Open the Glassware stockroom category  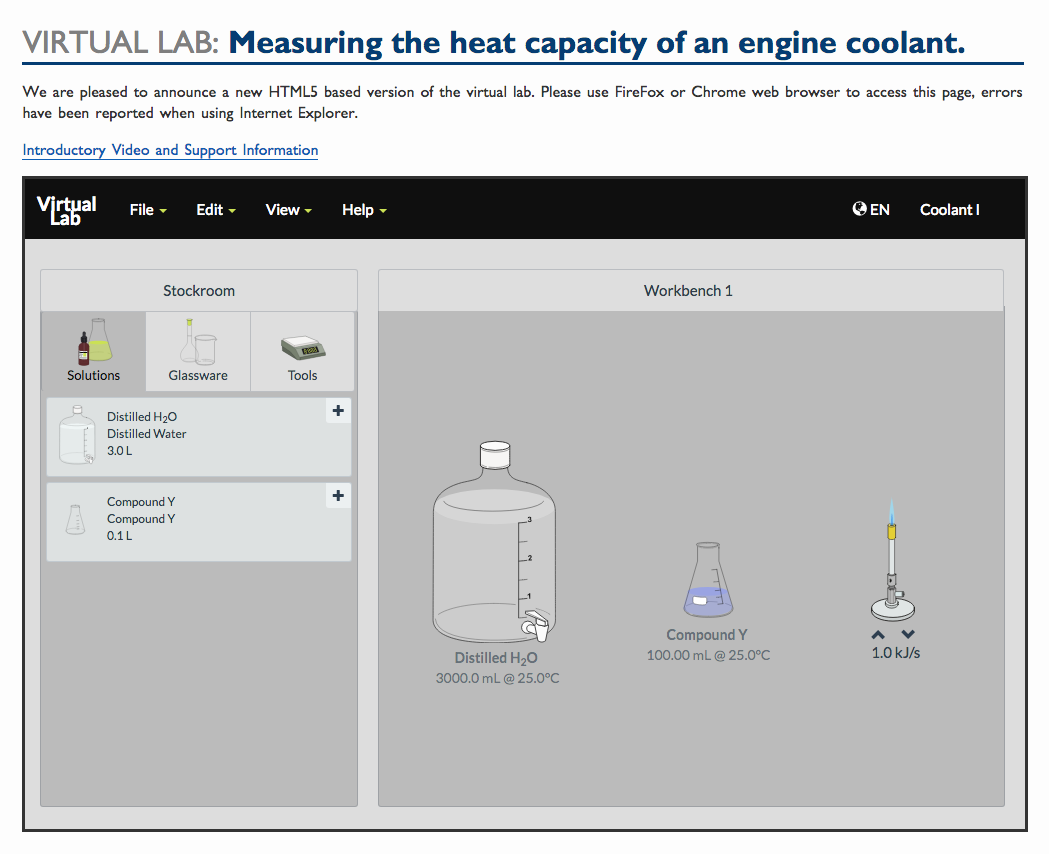click(197, 350)
